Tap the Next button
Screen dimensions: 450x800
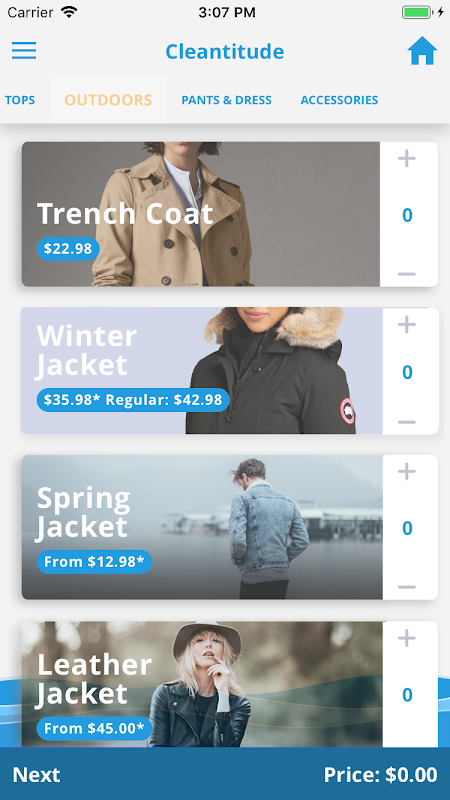36,775
